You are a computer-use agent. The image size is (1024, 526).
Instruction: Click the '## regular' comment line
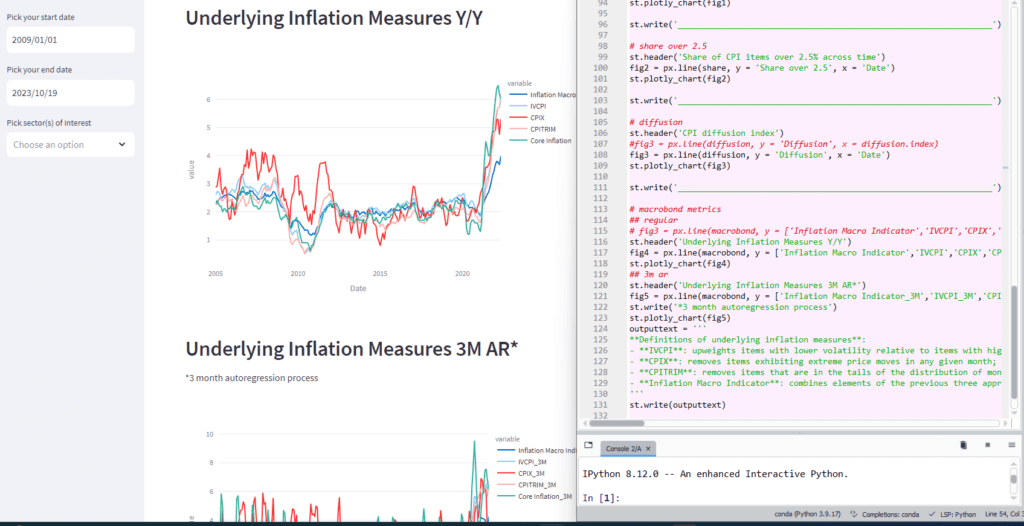(653, 220)
